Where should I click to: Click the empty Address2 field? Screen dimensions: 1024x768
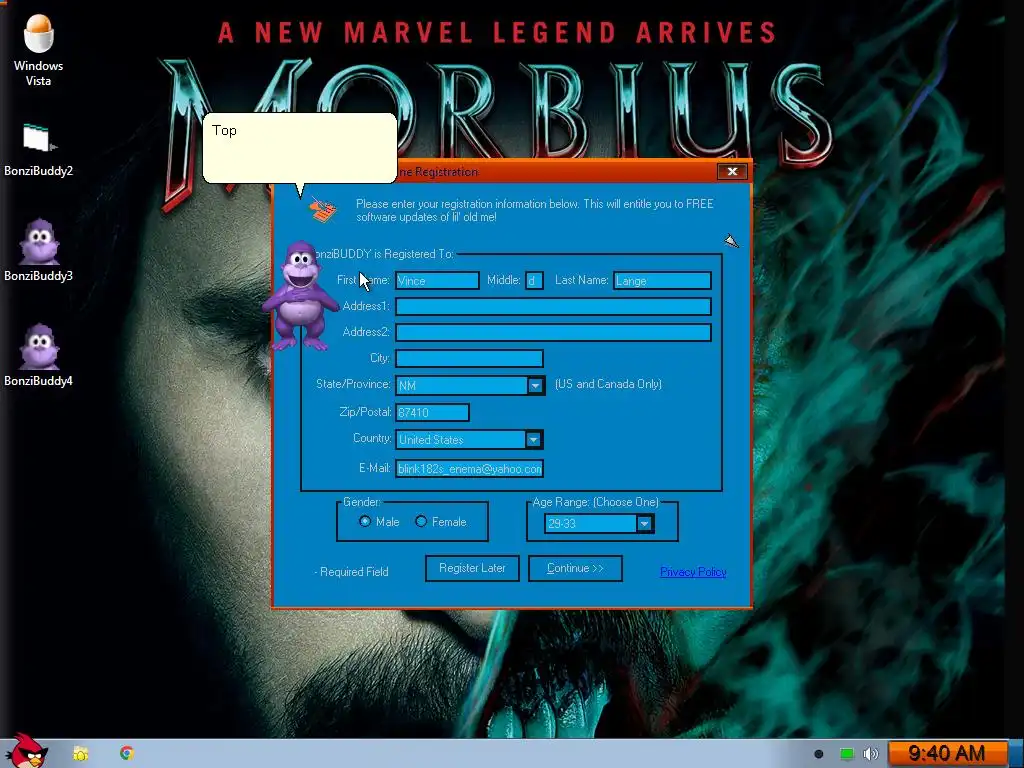[x=553, y=332]
